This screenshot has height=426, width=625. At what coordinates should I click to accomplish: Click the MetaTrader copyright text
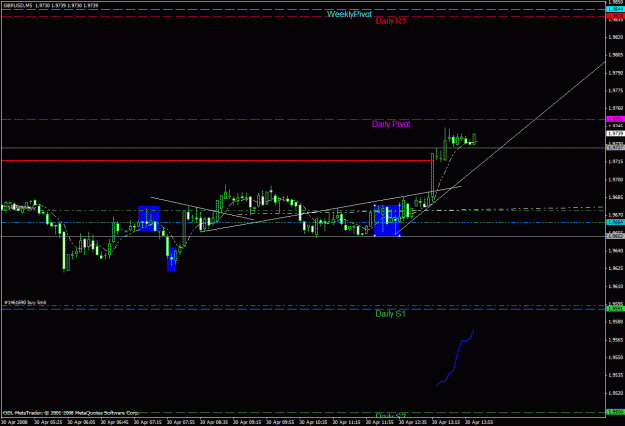point(71,413)
